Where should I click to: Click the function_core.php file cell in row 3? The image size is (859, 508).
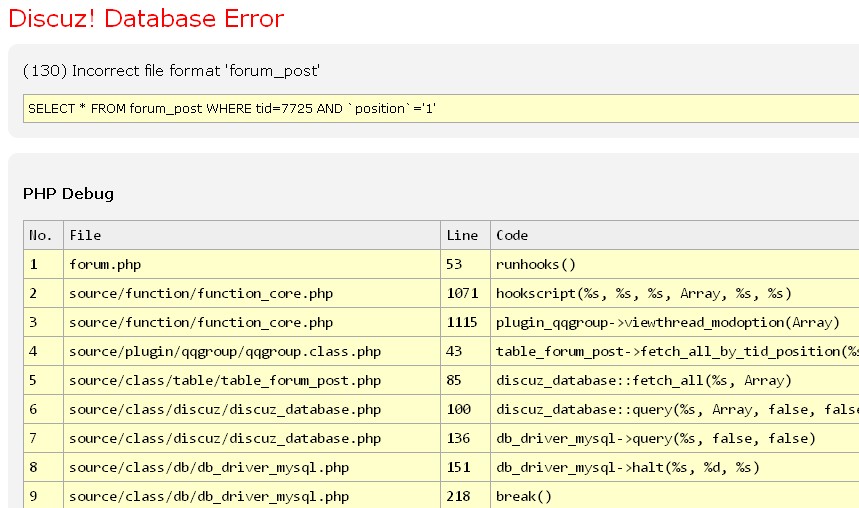point(252,322)
